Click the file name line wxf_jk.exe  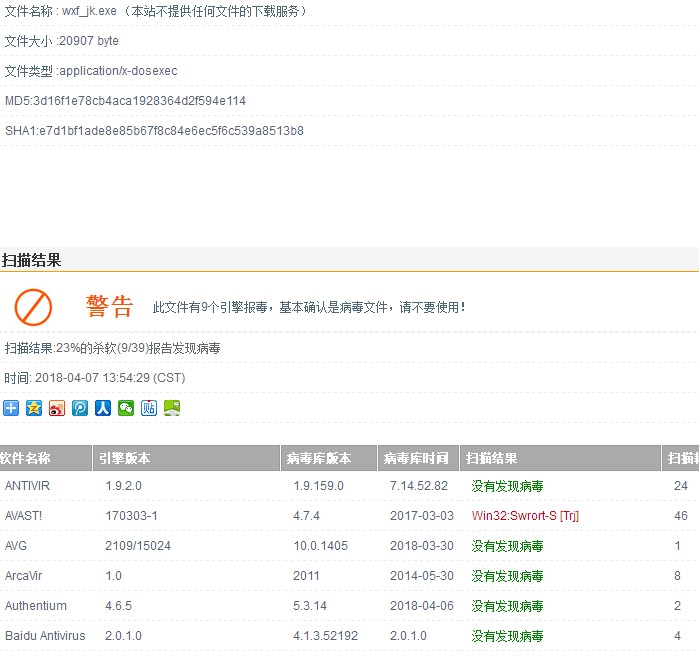click(156, 11)
